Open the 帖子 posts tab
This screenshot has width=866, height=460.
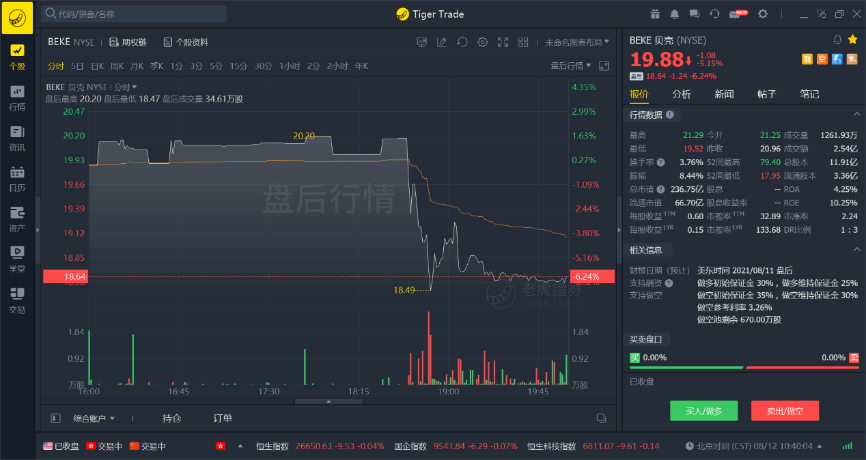(x=767, y=94)
